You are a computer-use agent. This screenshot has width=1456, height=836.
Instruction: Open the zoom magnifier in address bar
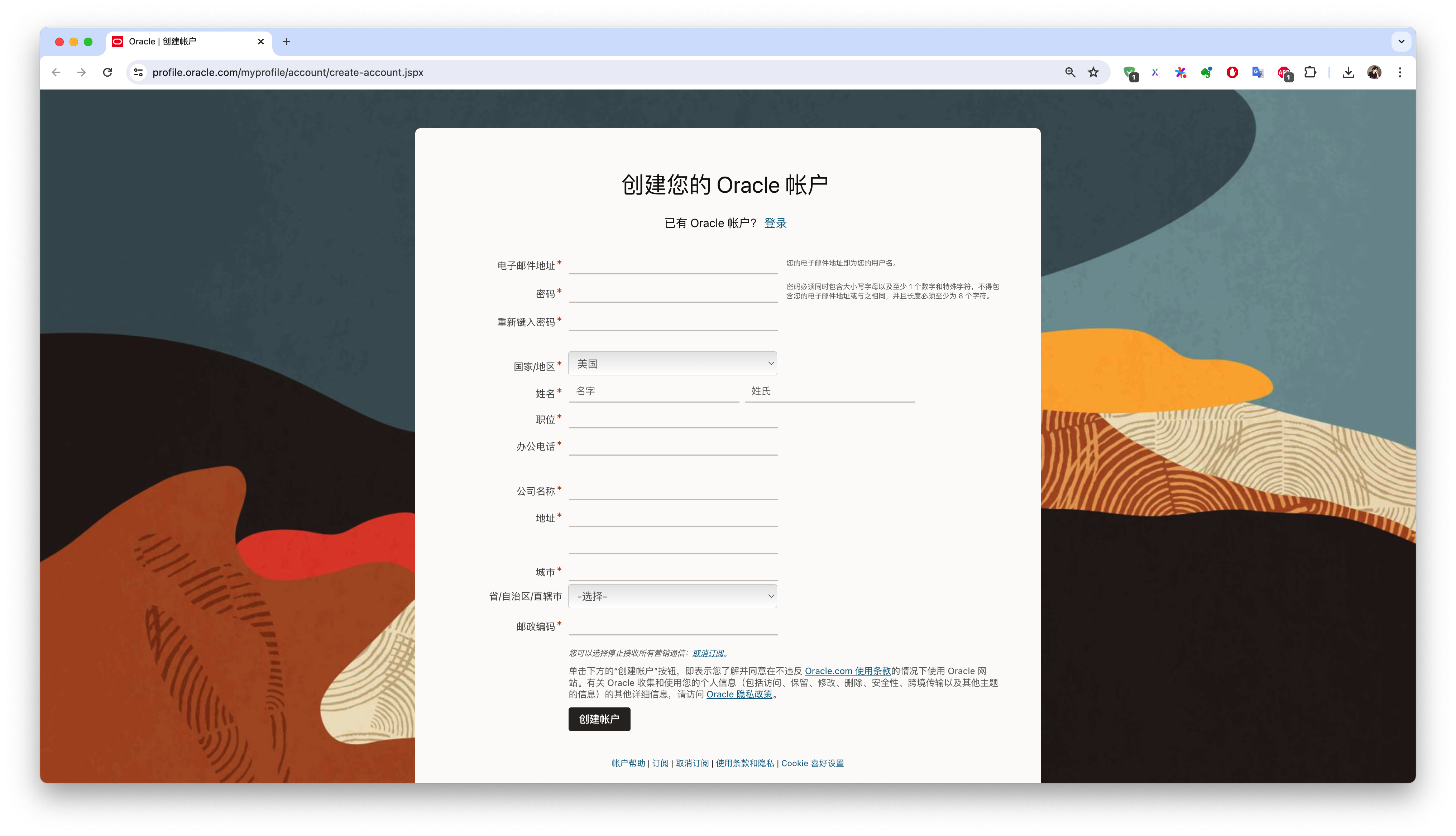1070,72
